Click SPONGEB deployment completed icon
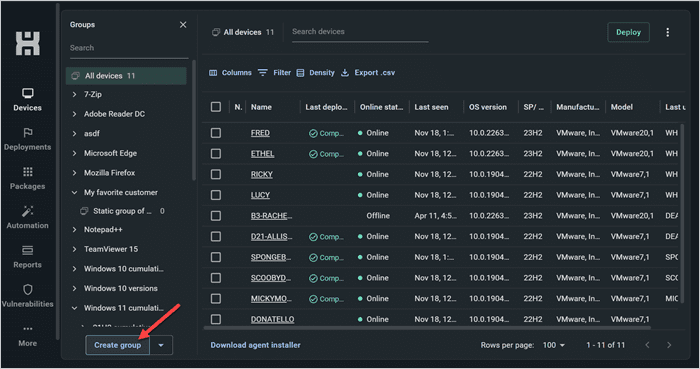Viewport: 700px width, 369px height. point(313,257)
